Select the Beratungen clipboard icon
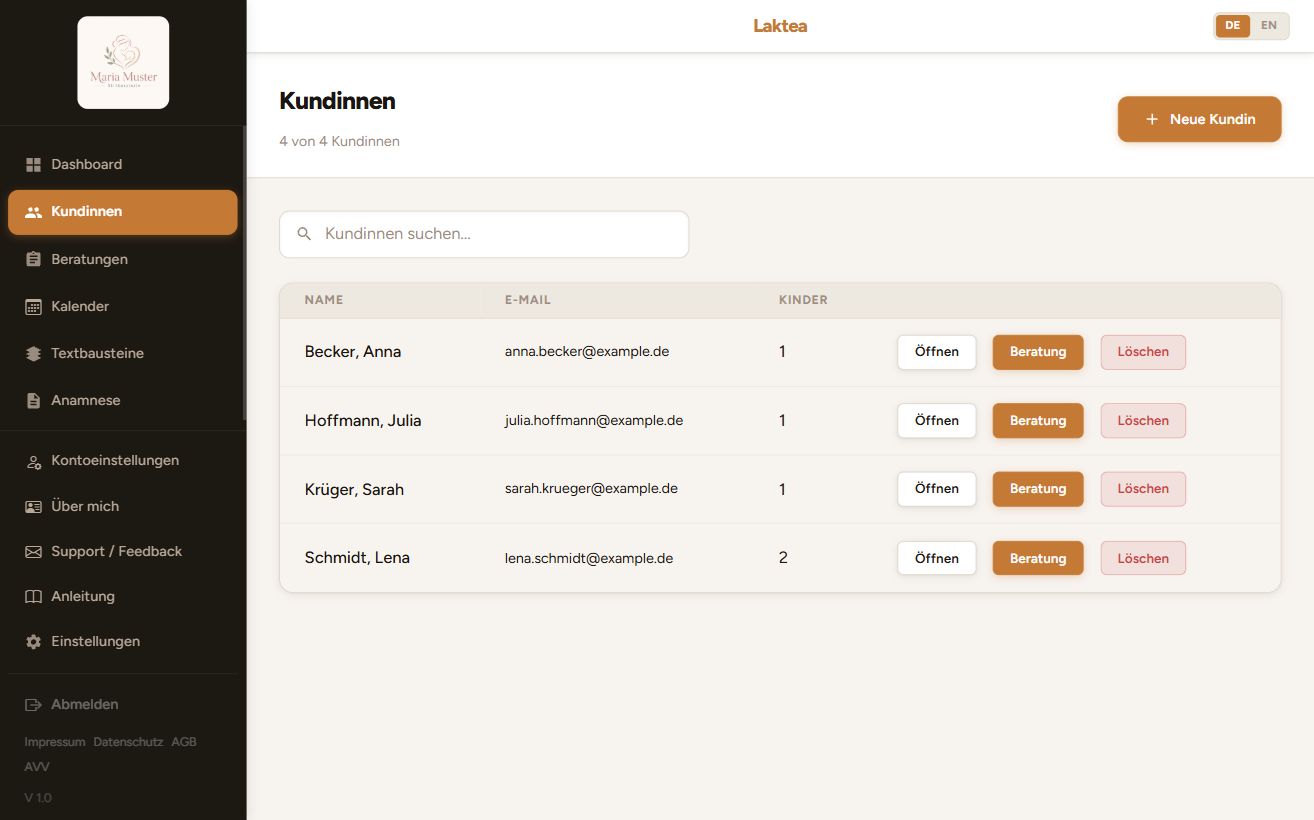This screenshot has height=820, width=1314. tap(33, 259)
